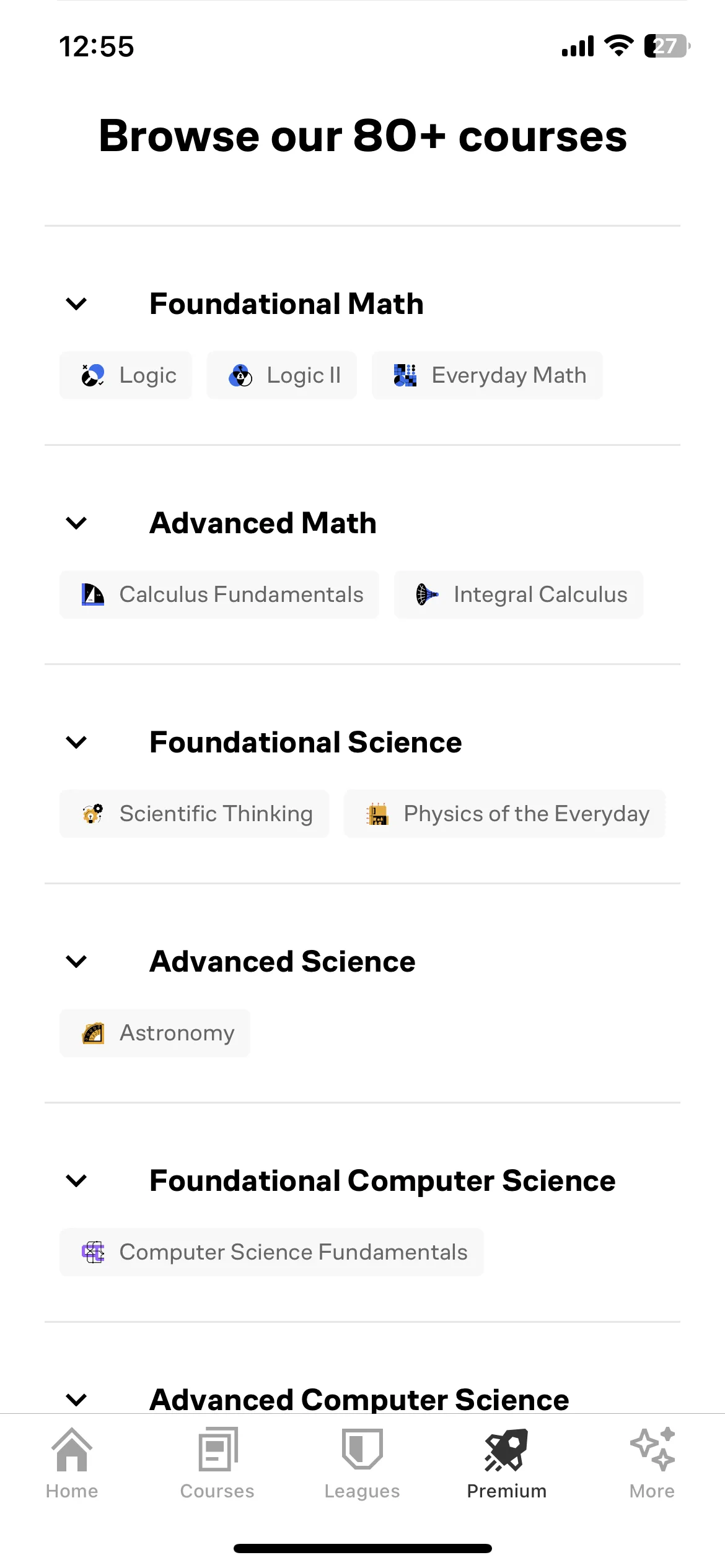Open the Leagues tab
This screenshot has width=725, height=1568.
click(x=362, y=1464)
